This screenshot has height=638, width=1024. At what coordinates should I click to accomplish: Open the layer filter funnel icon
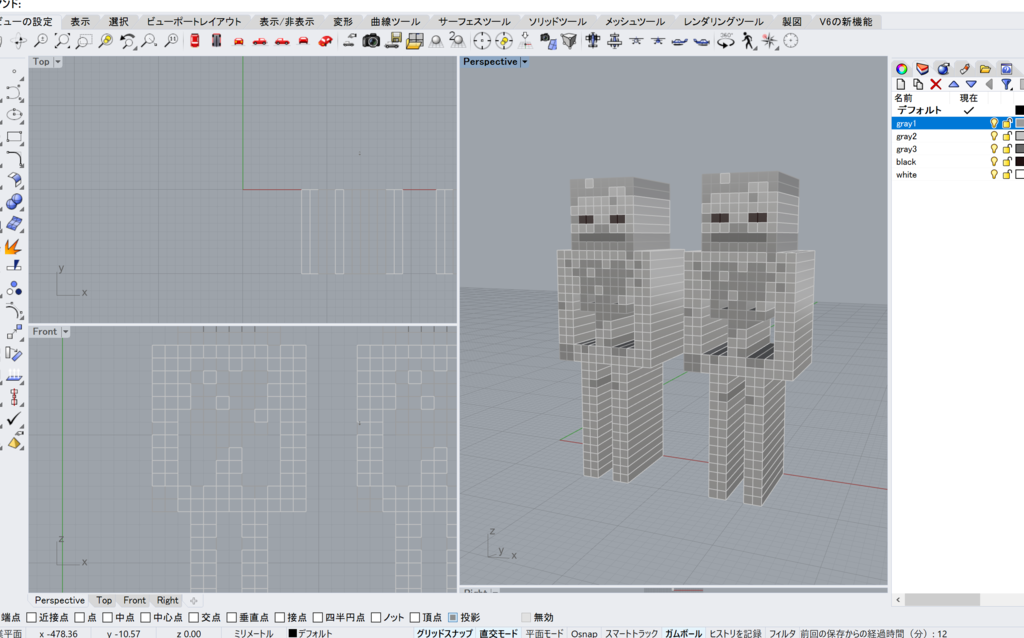point(1006,84)
